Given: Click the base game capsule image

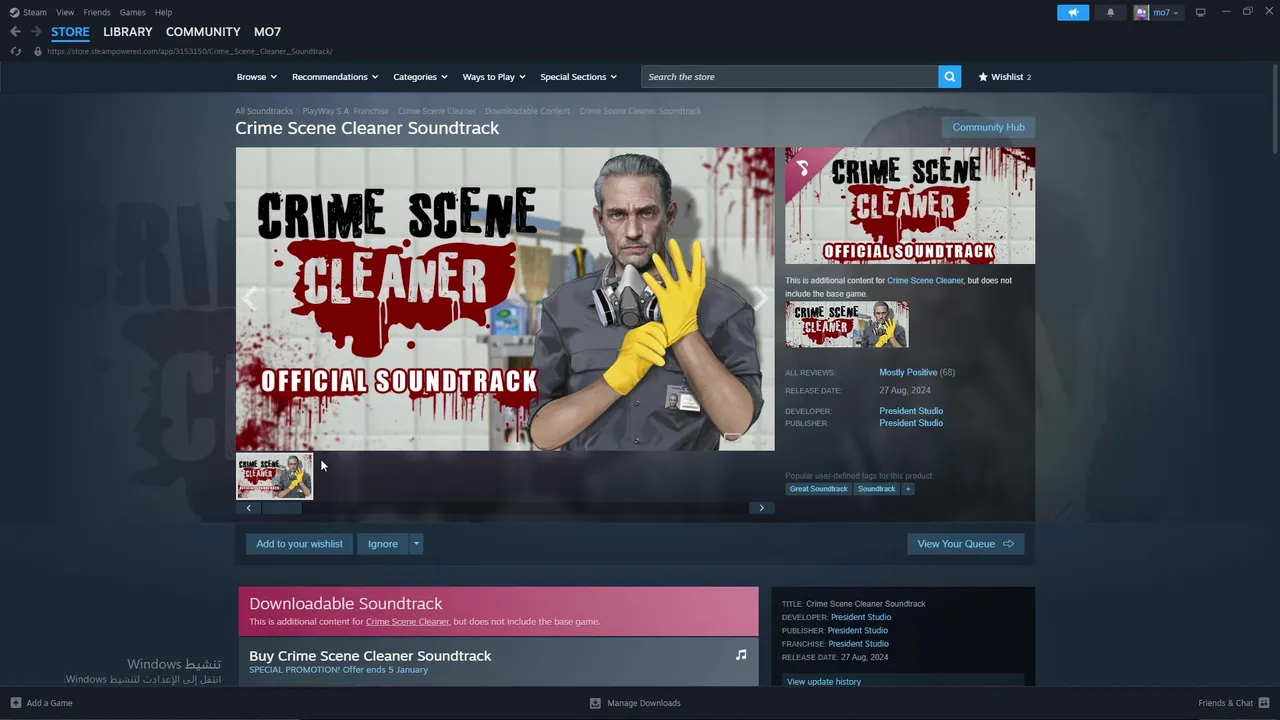Looking at the screenshot, I should 847,325.
